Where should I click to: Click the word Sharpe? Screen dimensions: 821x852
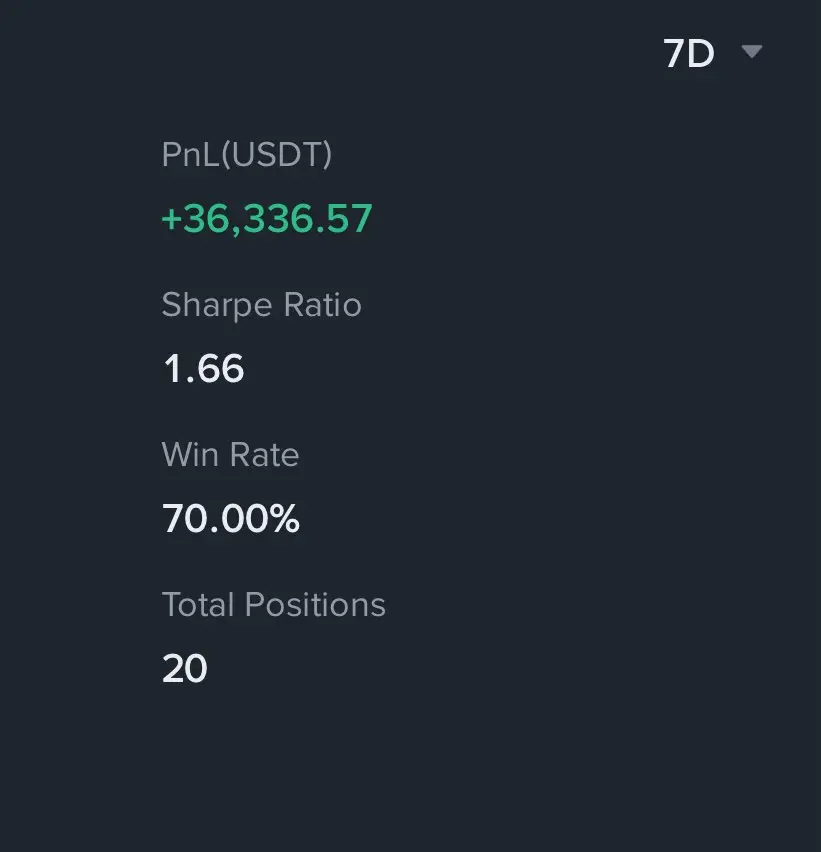[x=217, y=305]
